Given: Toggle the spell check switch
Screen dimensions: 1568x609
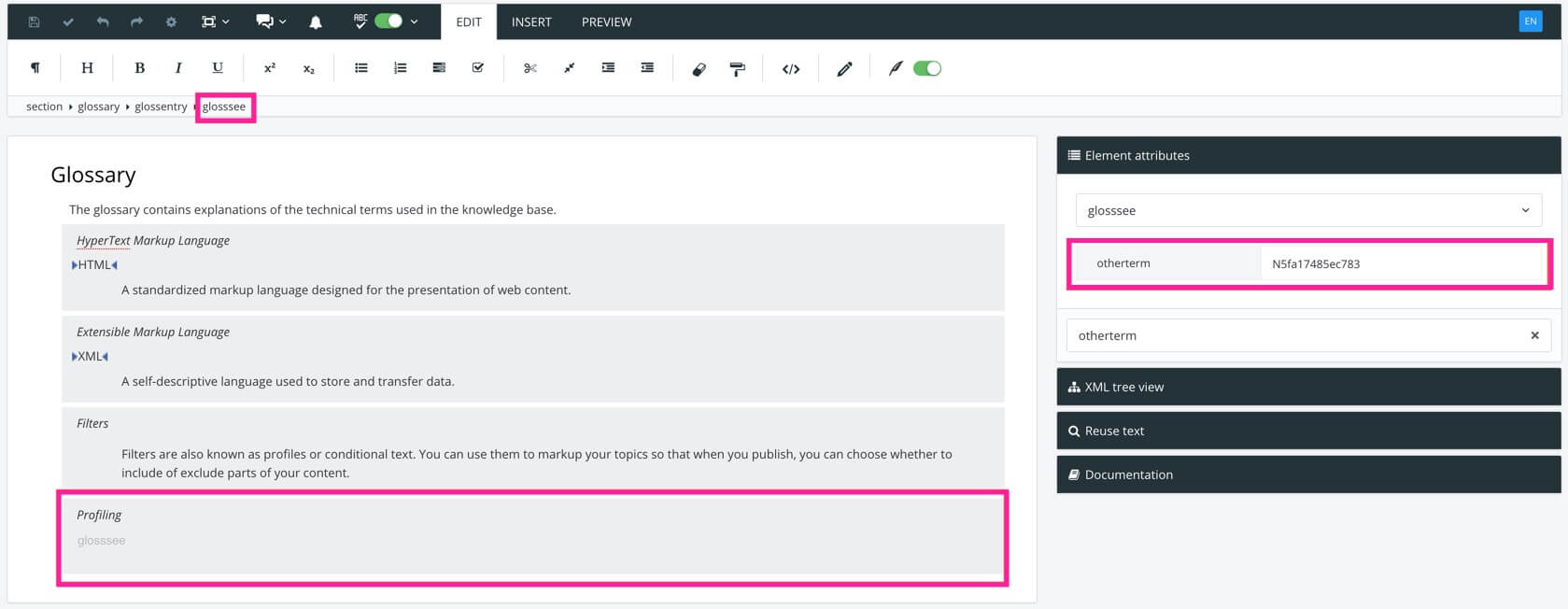Looking at the screenshot, I should pos(388,21).
